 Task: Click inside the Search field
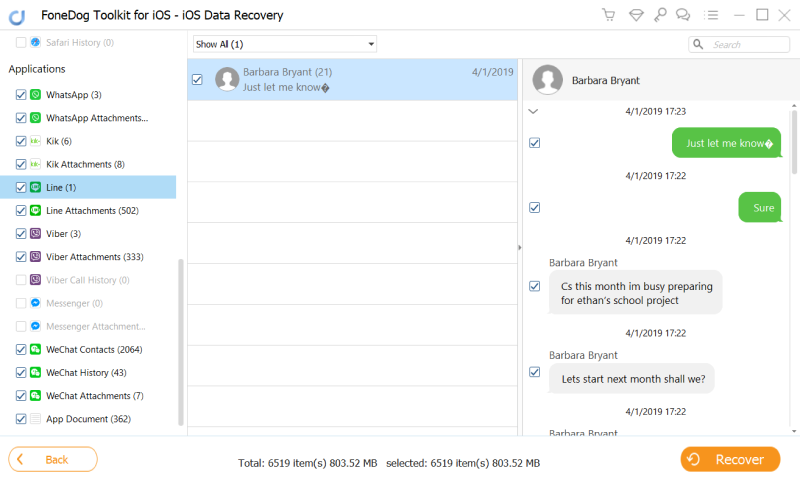(x=739, y=44)
